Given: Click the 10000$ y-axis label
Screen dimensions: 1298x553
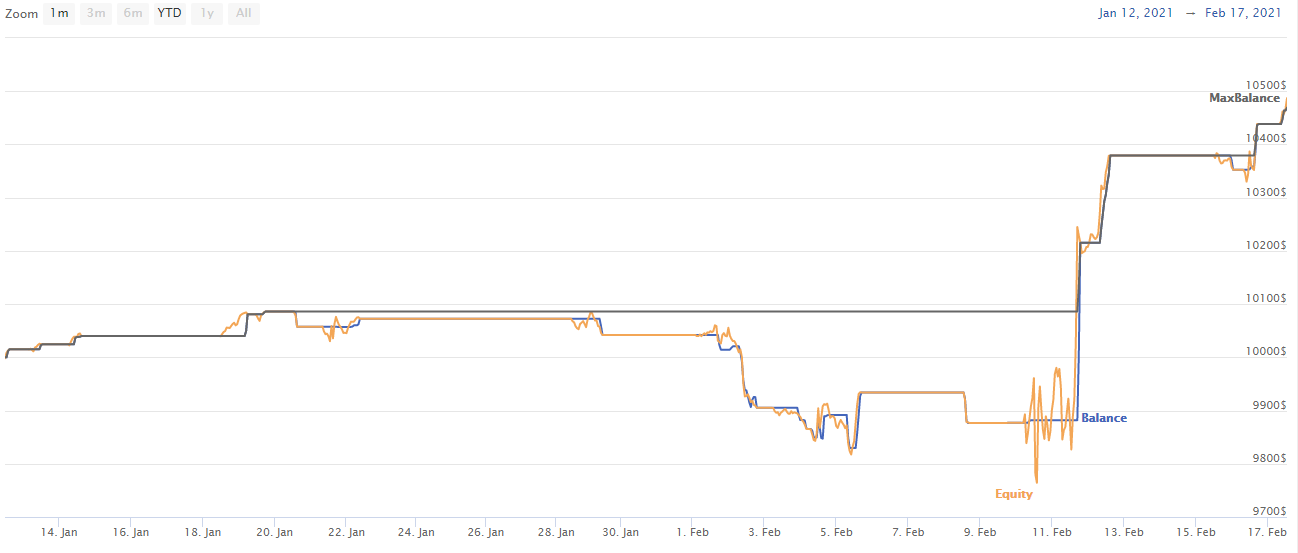Looking at the screenshot, I should point(1267,351).
